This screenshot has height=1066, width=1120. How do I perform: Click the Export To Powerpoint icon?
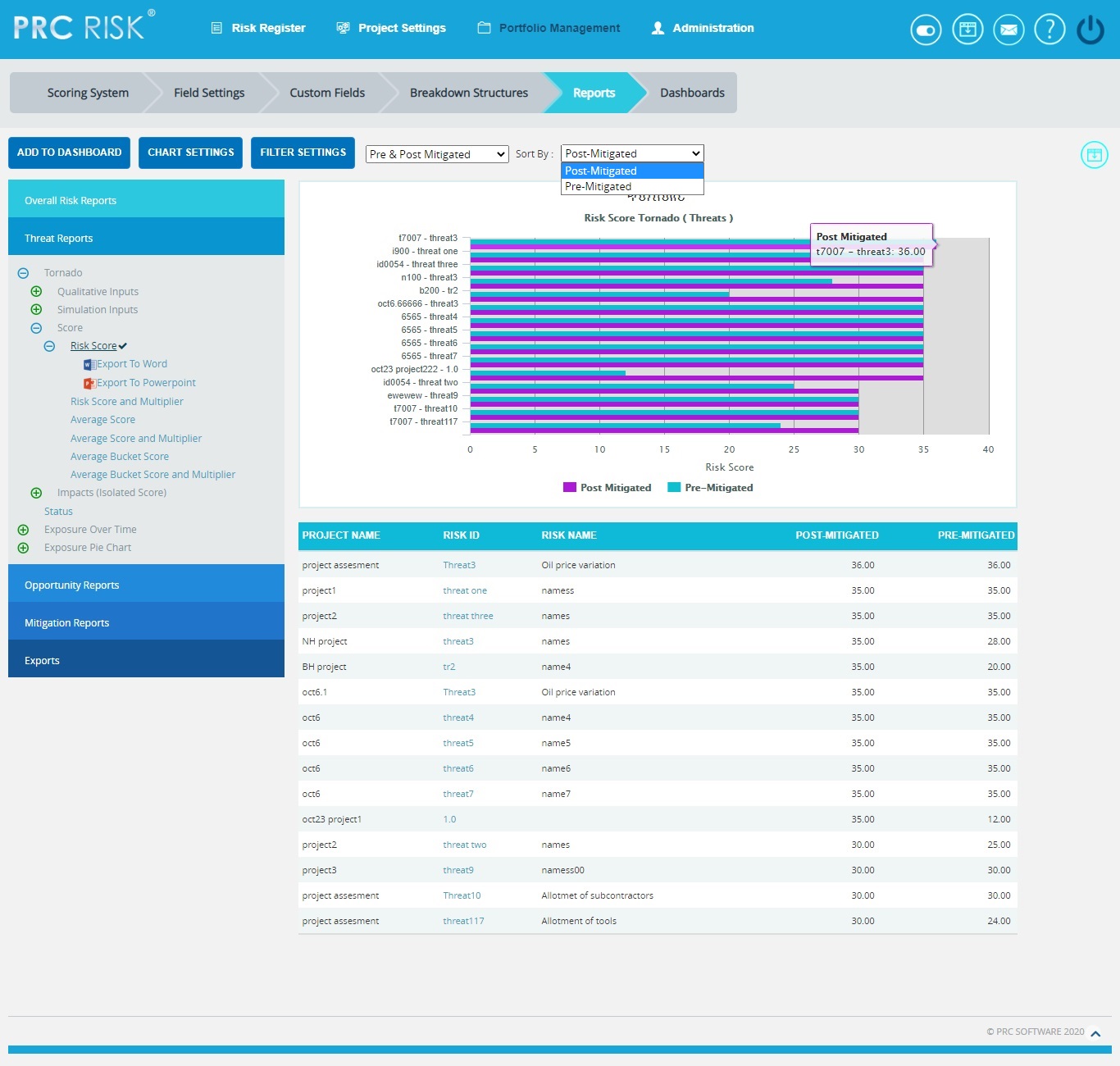[x=90, y=382]
